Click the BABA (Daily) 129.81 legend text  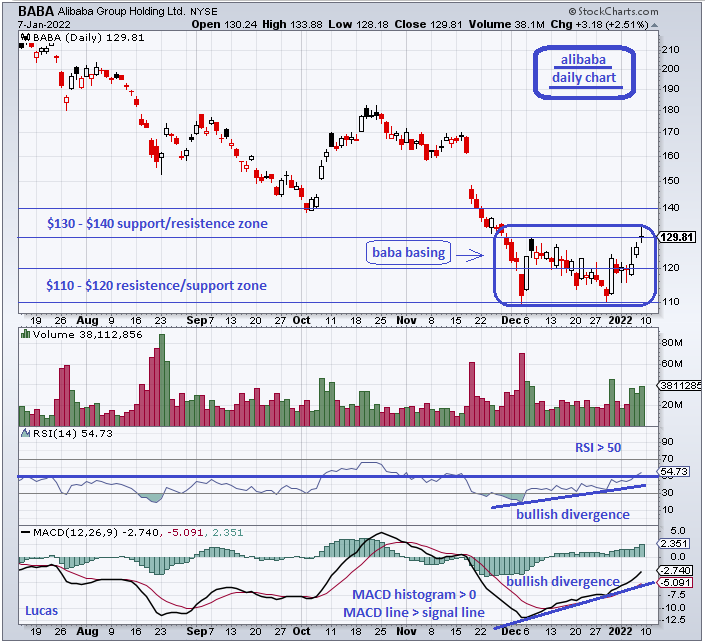point(89,38)
